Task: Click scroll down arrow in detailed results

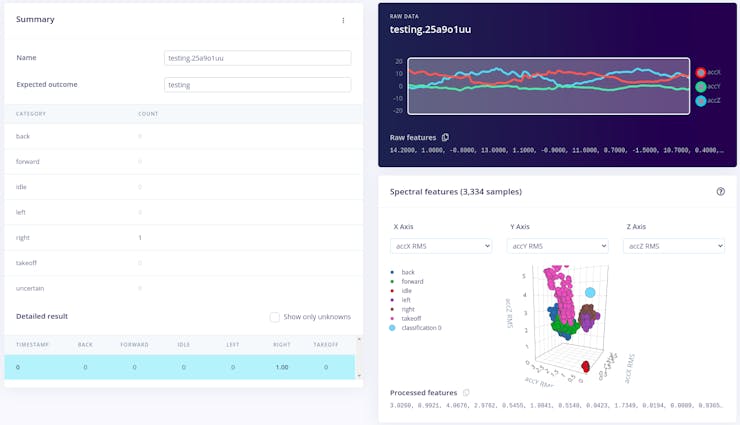Action: [359, 375]
